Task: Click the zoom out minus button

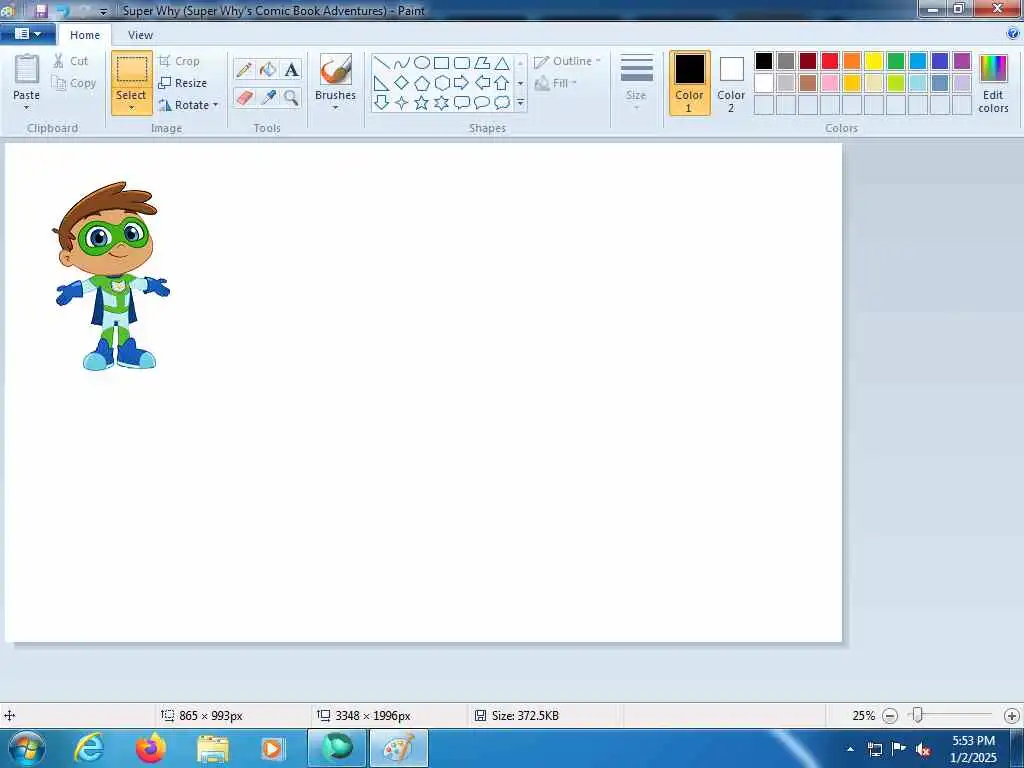Action: (x=890, y=716)
